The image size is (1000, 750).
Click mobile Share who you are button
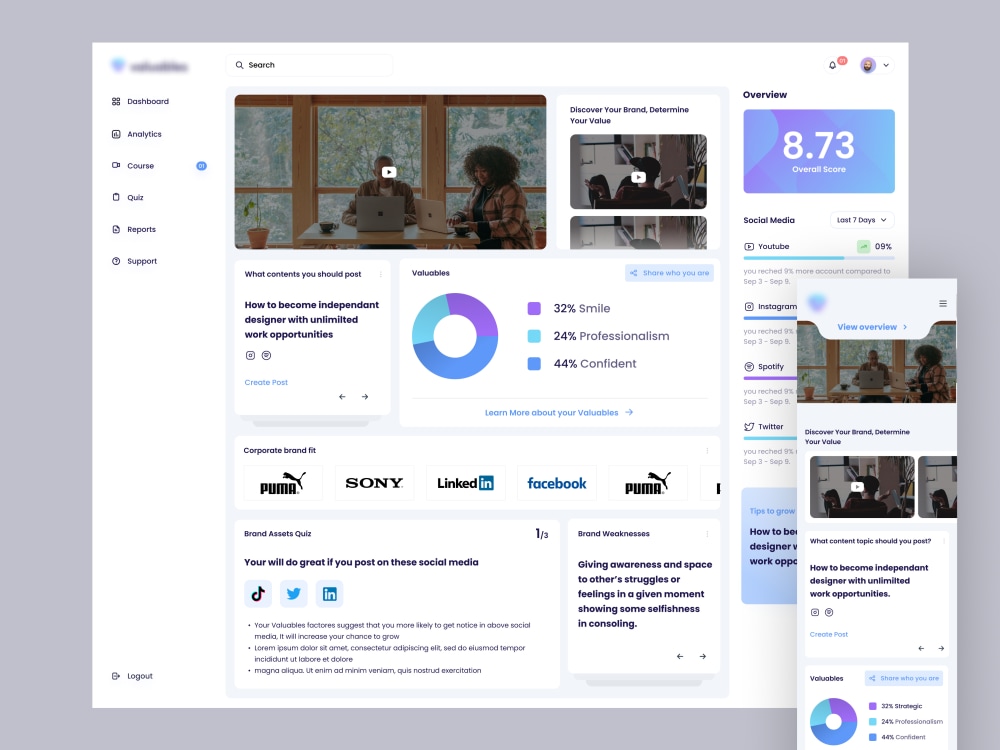pos(904,679)
